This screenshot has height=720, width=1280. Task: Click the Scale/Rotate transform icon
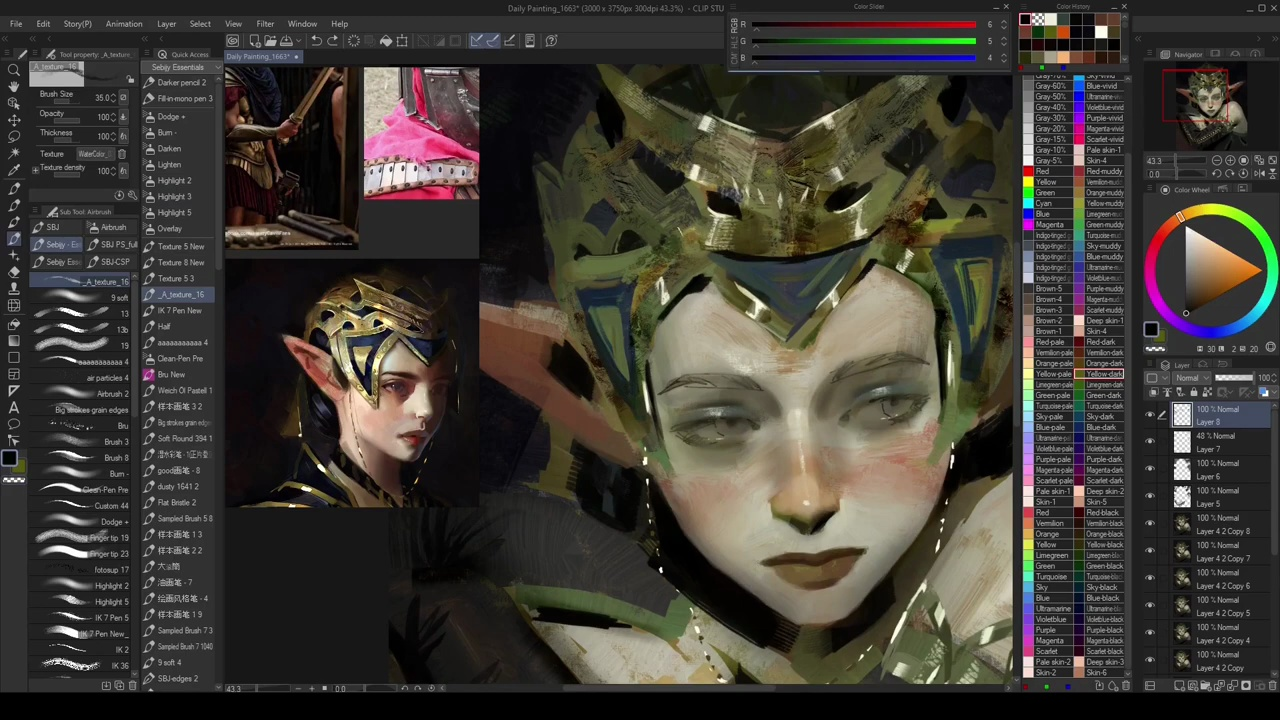[402, 41]
